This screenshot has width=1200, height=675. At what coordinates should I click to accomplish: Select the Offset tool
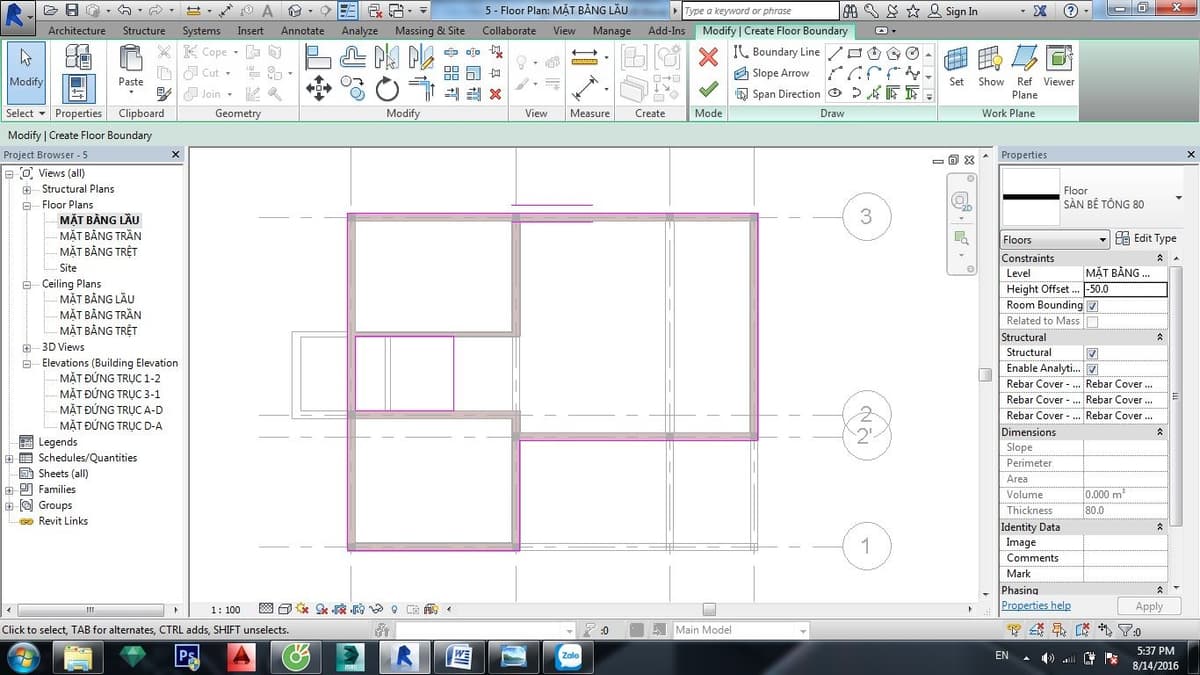(352, 58)
